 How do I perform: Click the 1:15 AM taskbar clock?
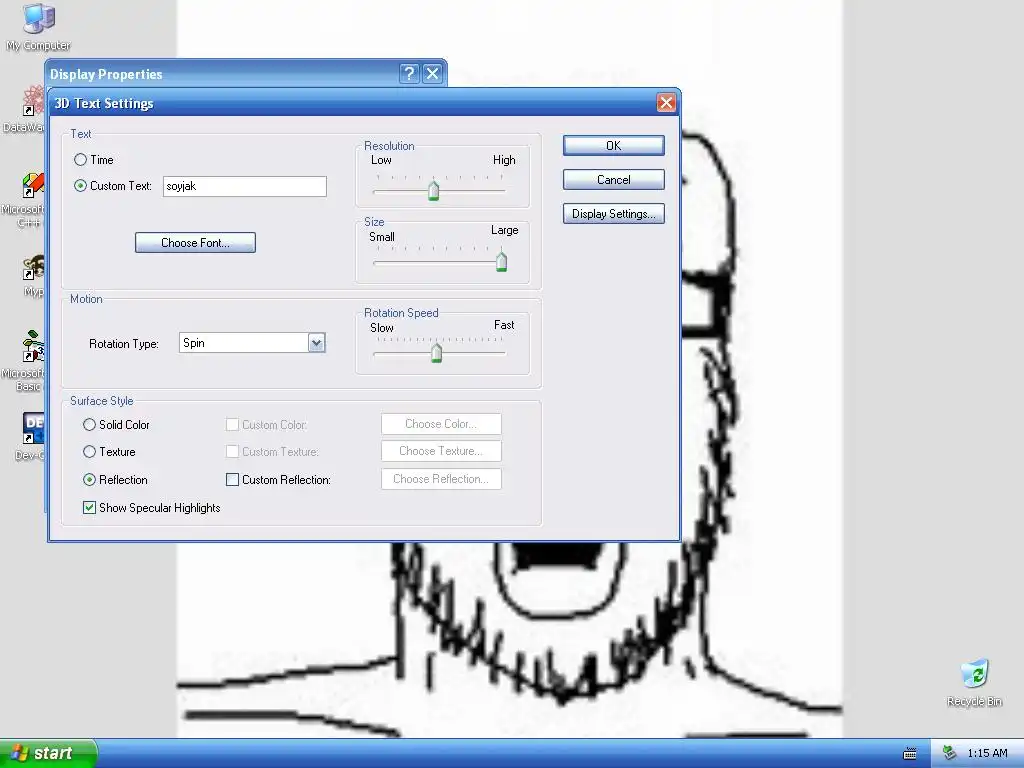[987, 754]
